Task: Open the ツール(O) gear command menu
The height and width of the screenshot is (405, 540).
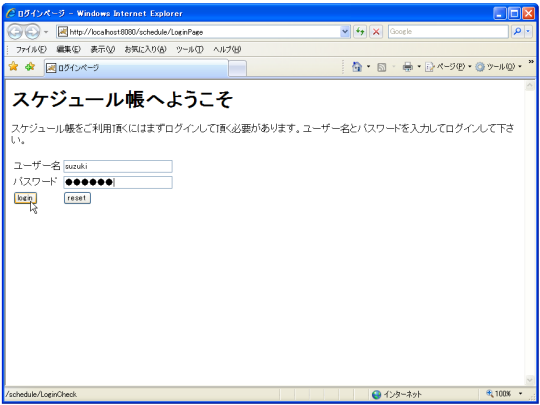Action: tap(498, 67)
